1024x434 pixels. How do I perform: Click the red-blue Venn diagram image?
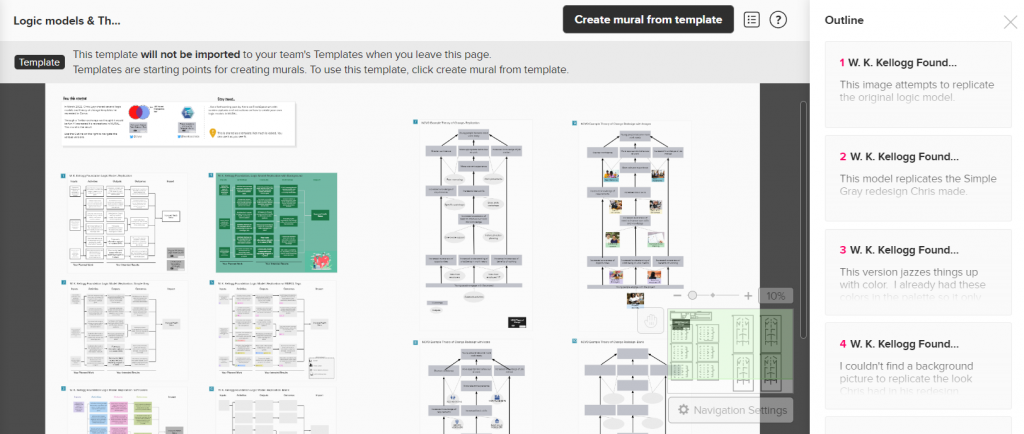pos(139,112)
